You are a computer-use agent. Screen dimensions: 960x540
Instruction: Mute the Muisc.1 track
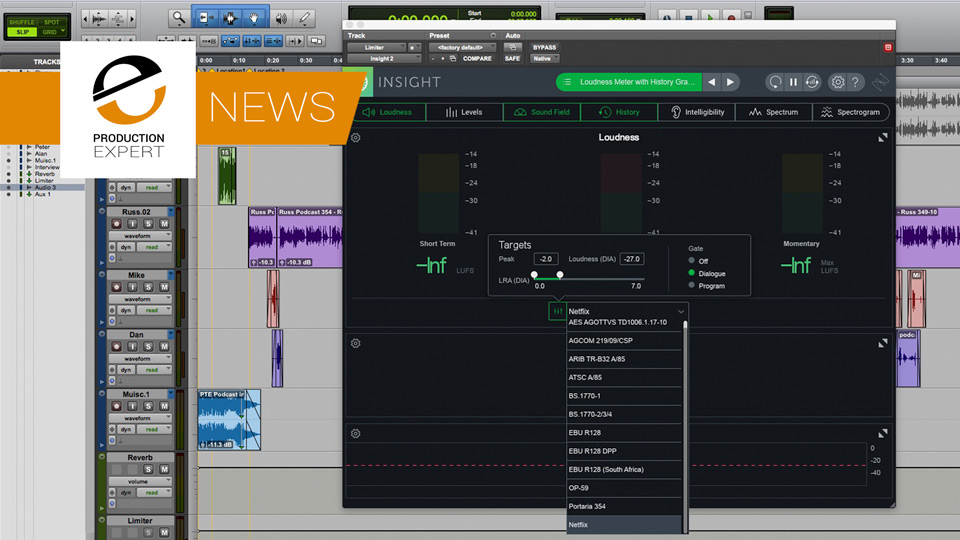[164, 407]
